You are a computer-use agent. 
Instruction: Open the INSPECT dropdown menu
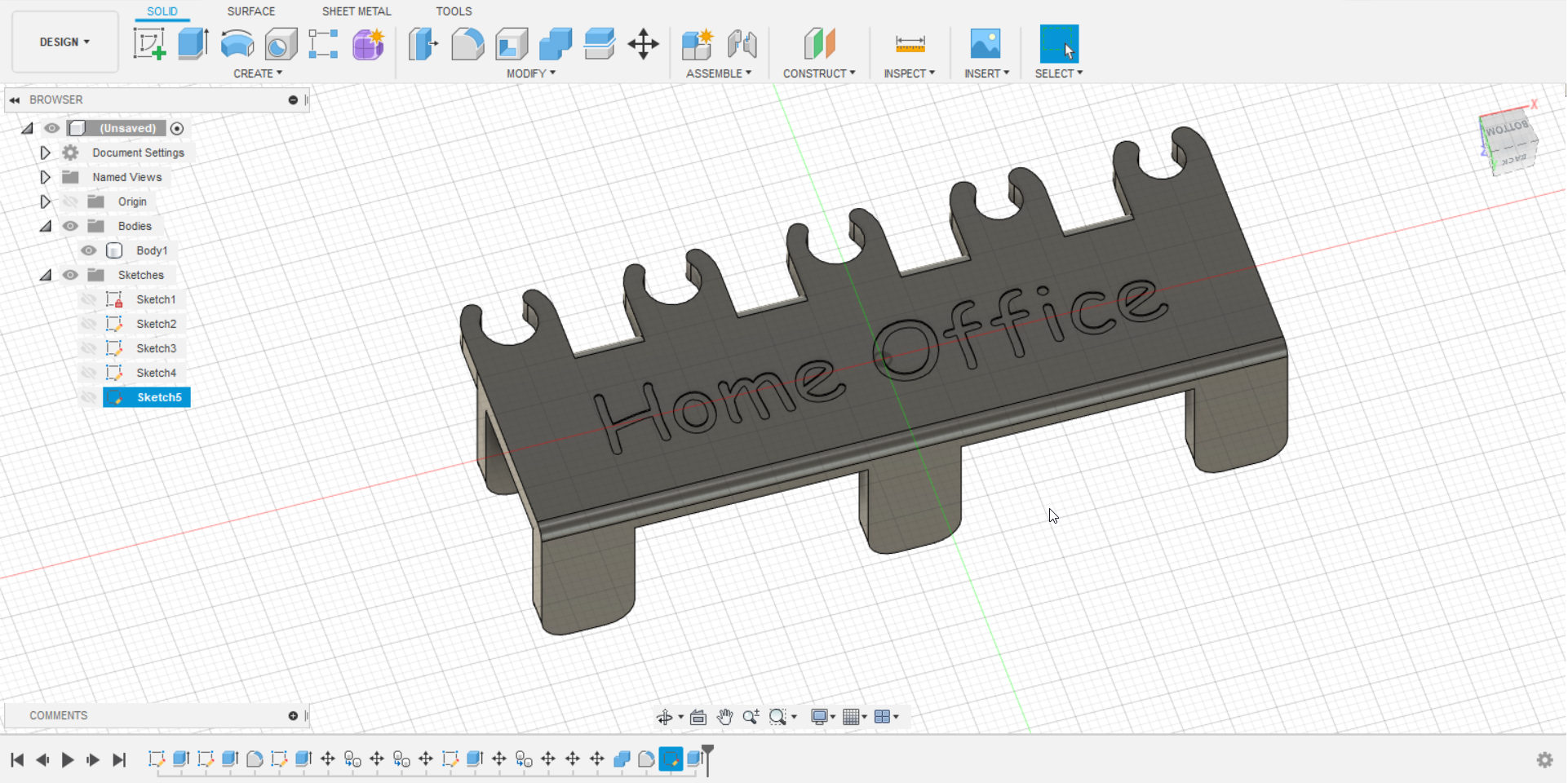click(910, 73)
